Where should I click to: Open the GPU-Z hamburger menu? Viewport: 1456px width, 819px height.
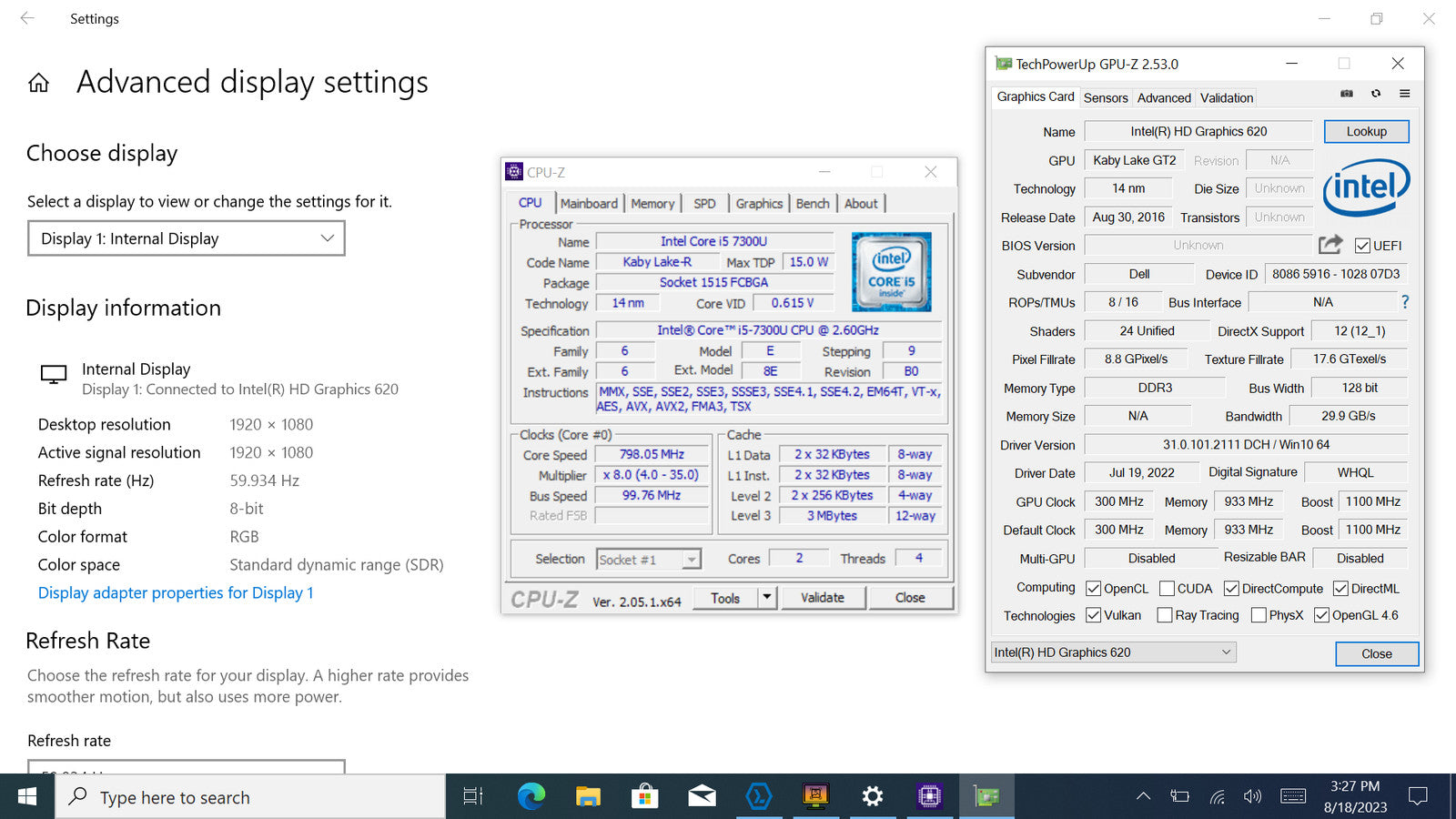coord(1405,94)
